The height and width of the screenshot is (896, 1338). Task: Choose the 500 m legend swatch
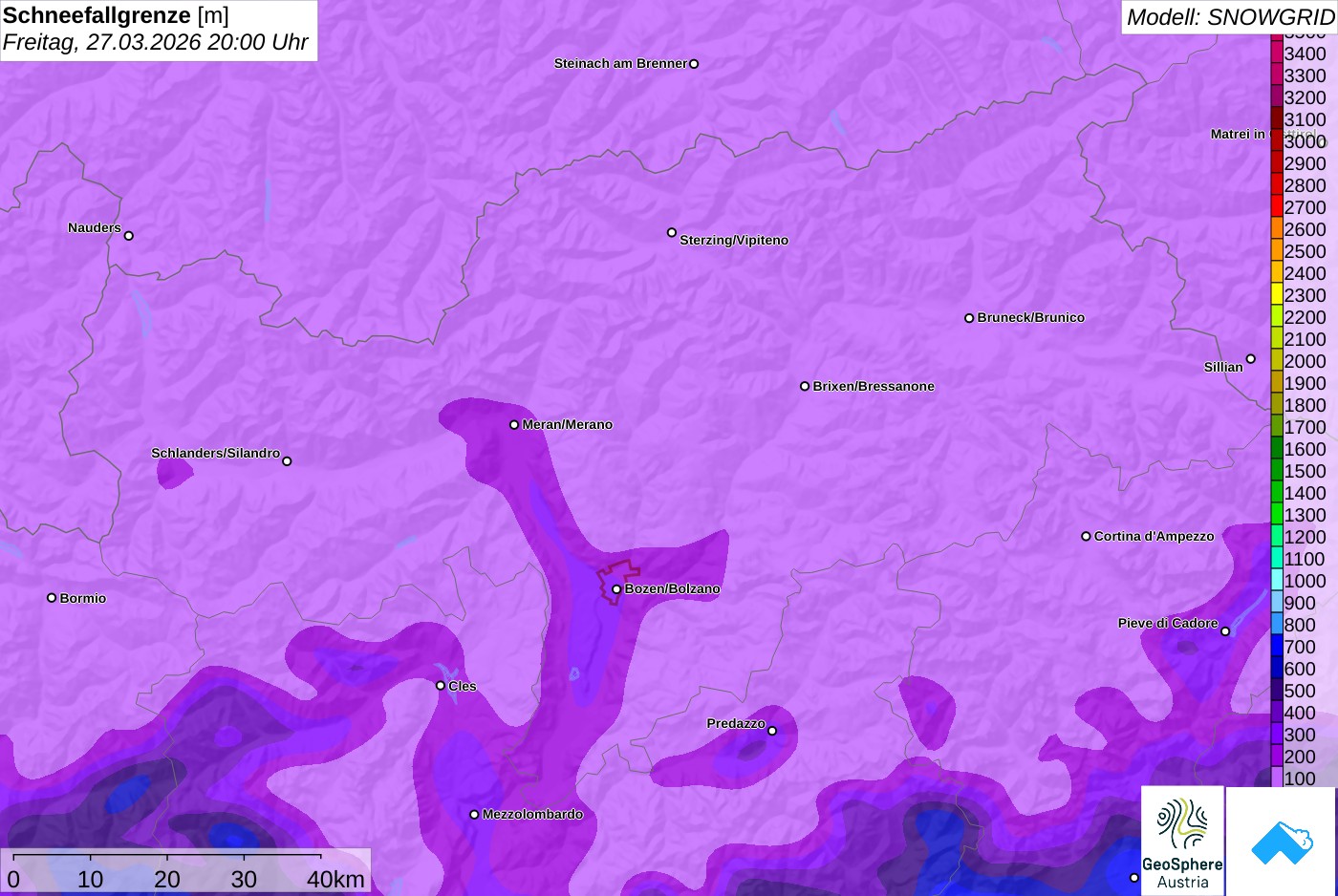(x=1277, y=690)
